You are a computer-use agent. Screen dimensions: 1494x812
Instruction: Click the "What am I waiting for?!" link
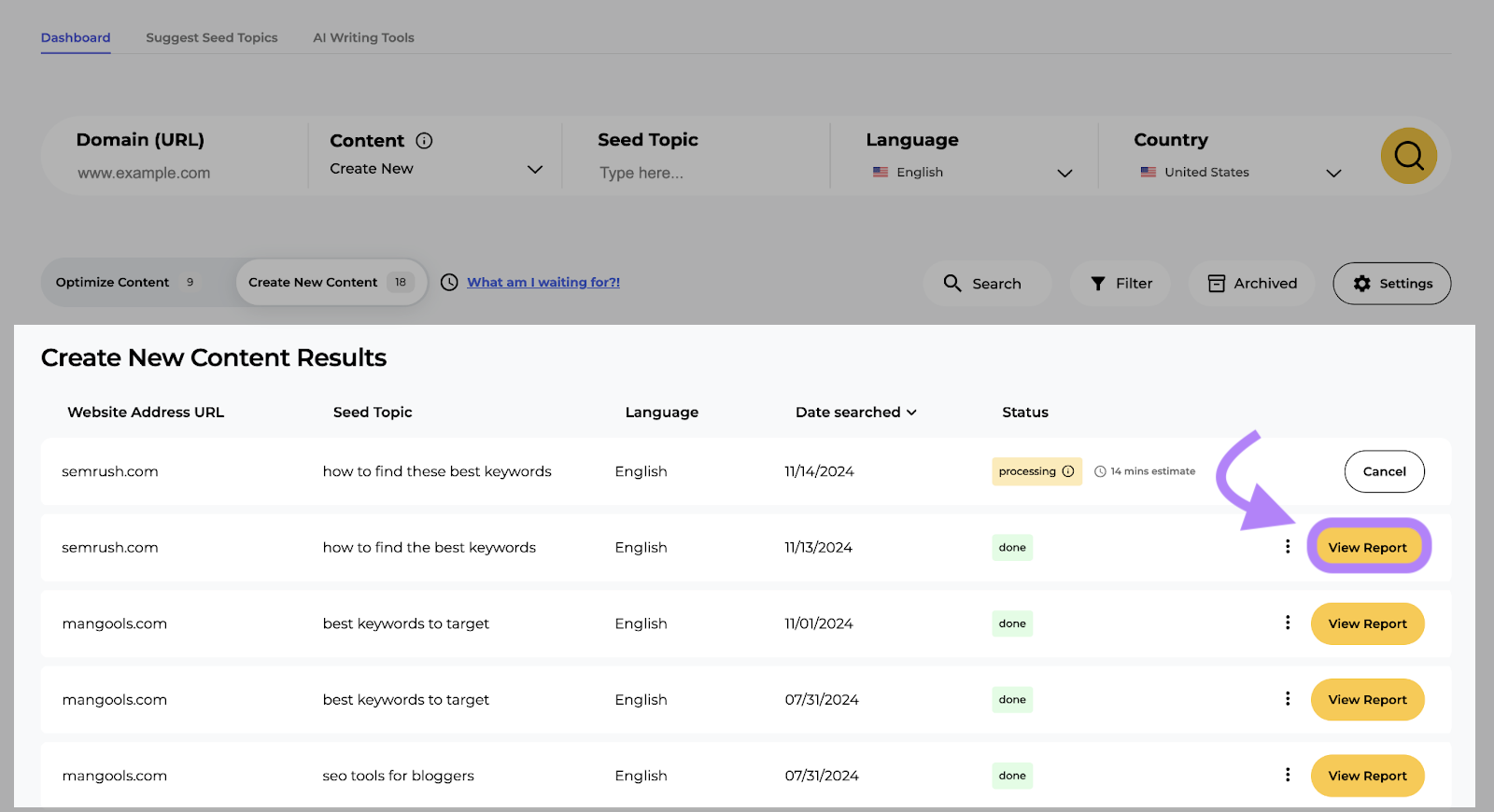[x=543, y=283]
